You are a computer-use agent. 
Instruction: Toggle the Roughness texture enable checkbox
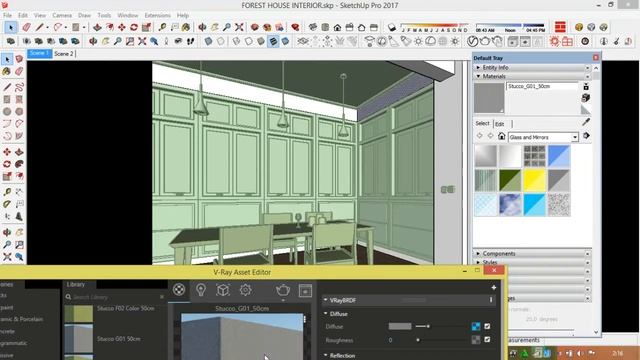pos(487,340)
